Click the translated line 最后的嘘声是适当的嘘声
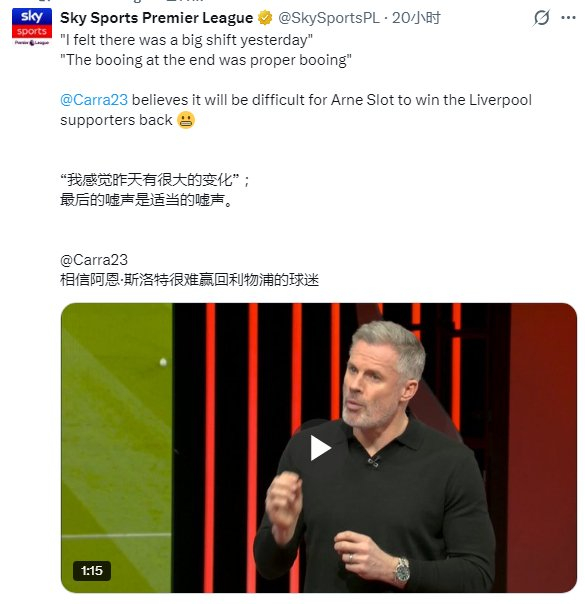Screen dimensions: 585x604 coord(146,200)
